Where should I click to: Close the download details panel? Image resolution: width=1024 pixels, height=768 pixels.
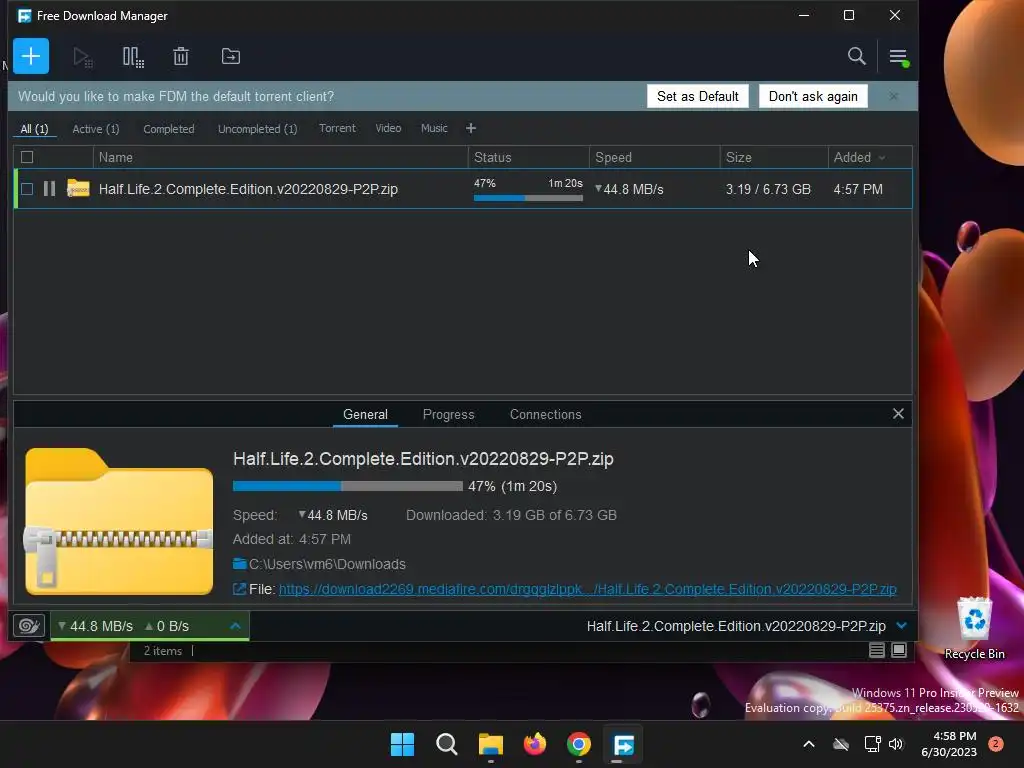(x=898, y=413)
